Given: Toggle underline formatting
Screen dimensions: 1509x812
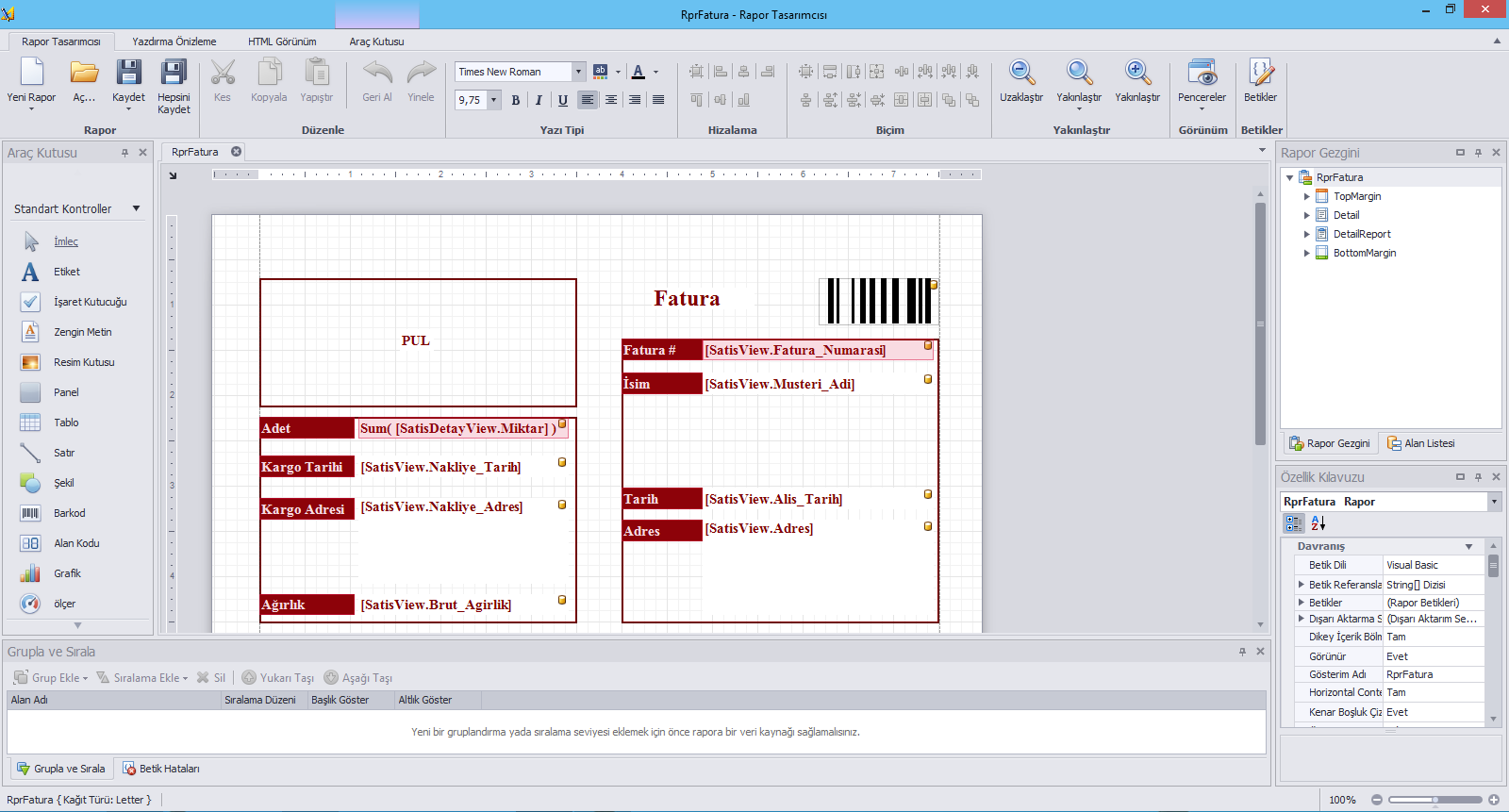Looking at the screenshot, I should point(563,100).
